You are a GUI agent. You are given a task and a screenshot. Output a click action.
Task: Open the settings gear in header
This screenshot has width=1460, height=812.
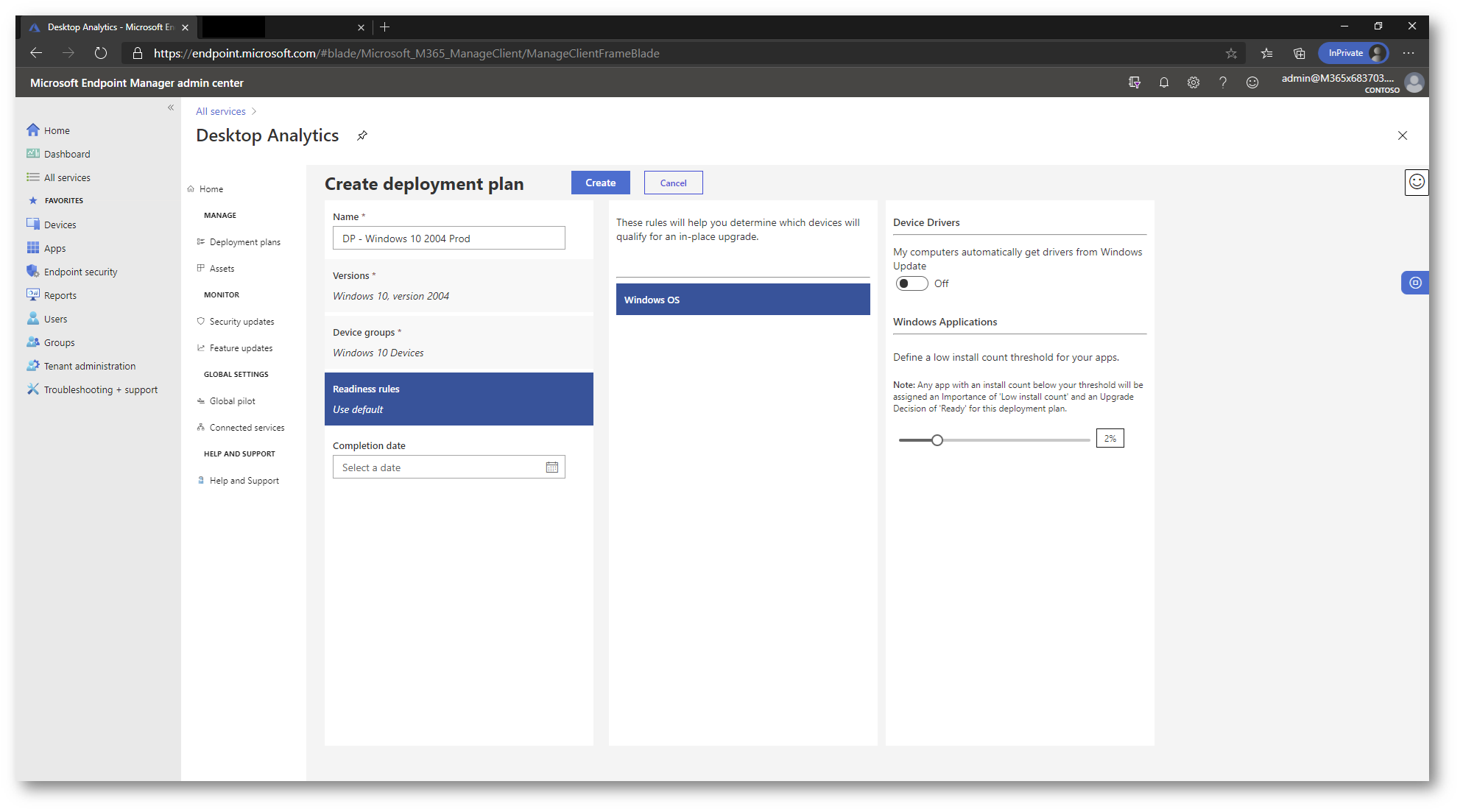[1193, 82]
